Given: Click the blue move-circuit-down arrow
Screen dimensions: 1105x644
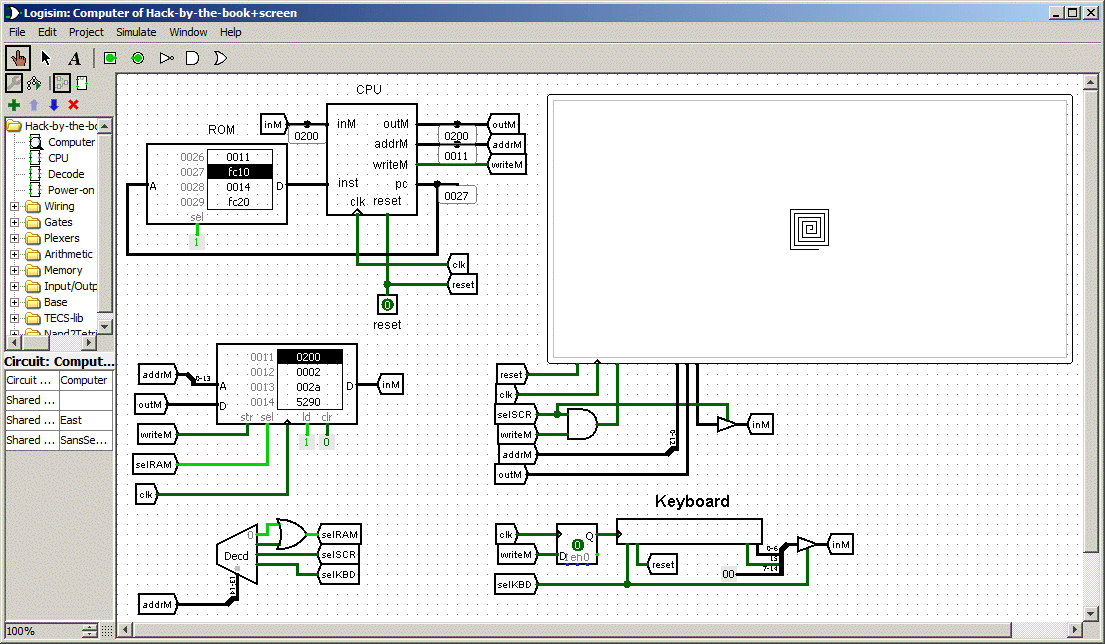Looking at the screenshot, I should coord(54,105).
